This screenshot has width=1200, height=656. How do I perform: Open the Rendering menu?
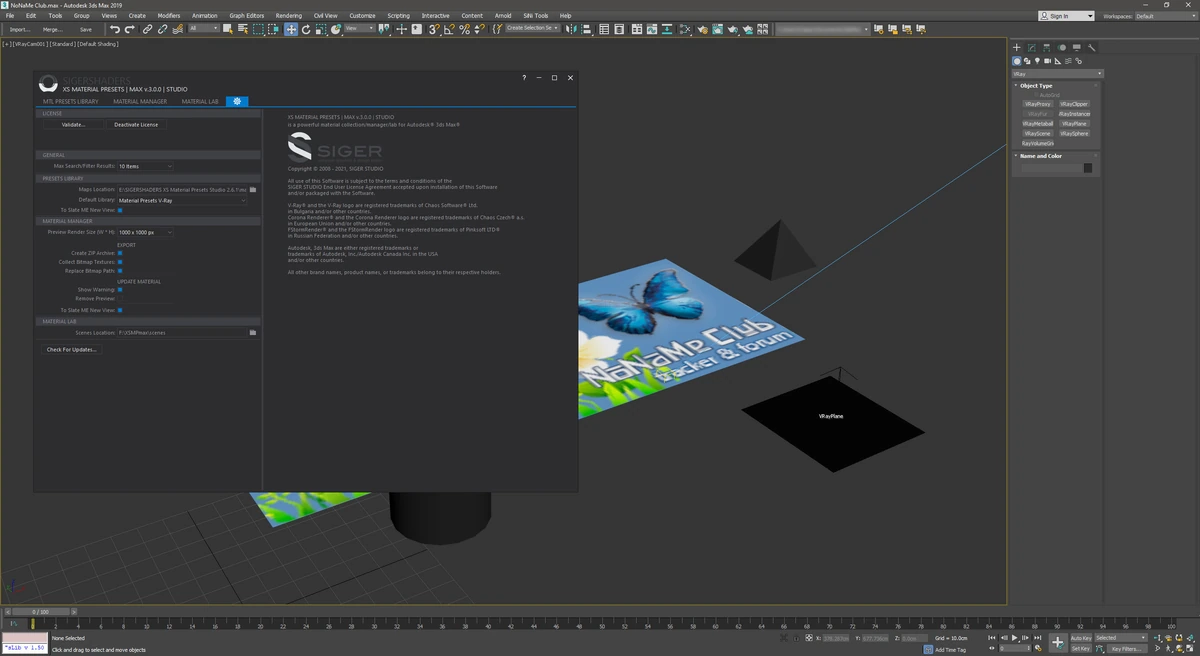point(288,16)
